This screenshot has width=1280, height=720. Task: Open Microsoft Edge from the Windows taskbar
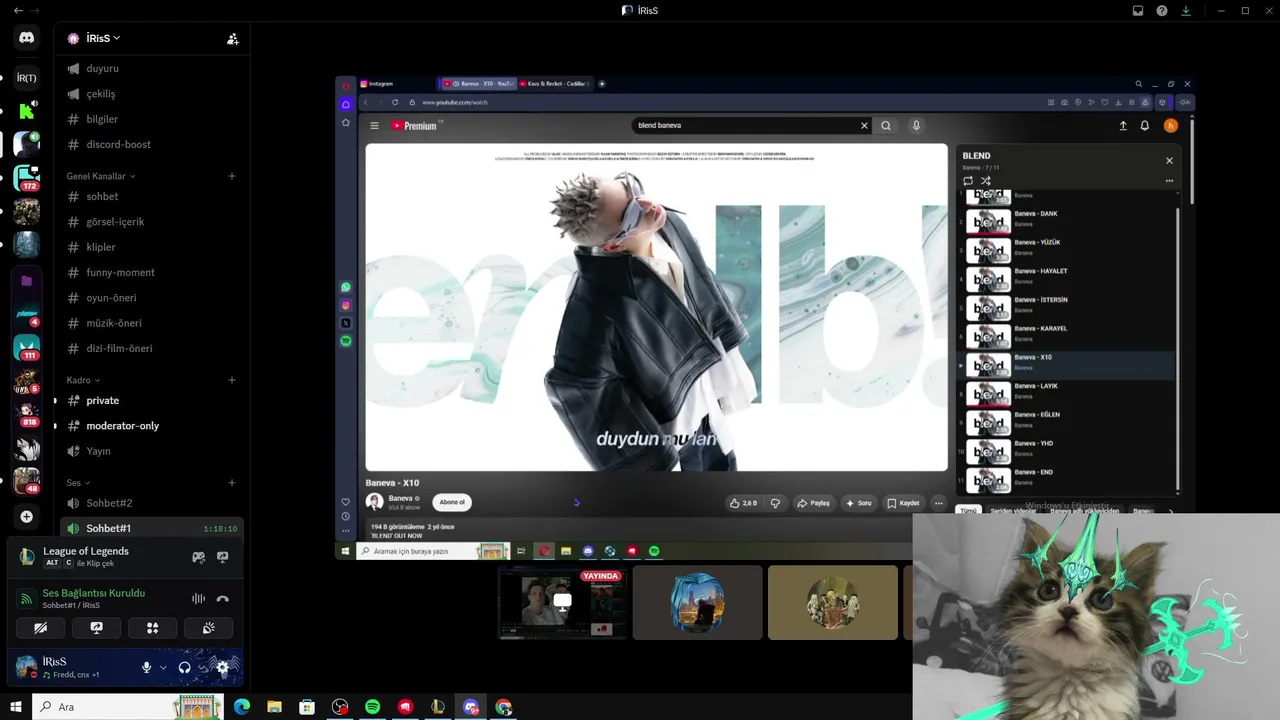(241, 707)
